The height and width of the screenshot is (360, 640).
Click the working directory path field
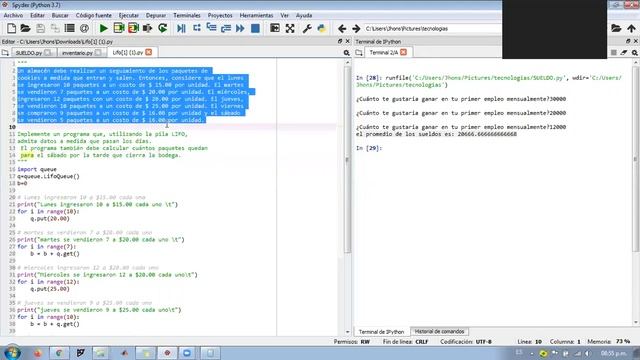tap(433, 29)
